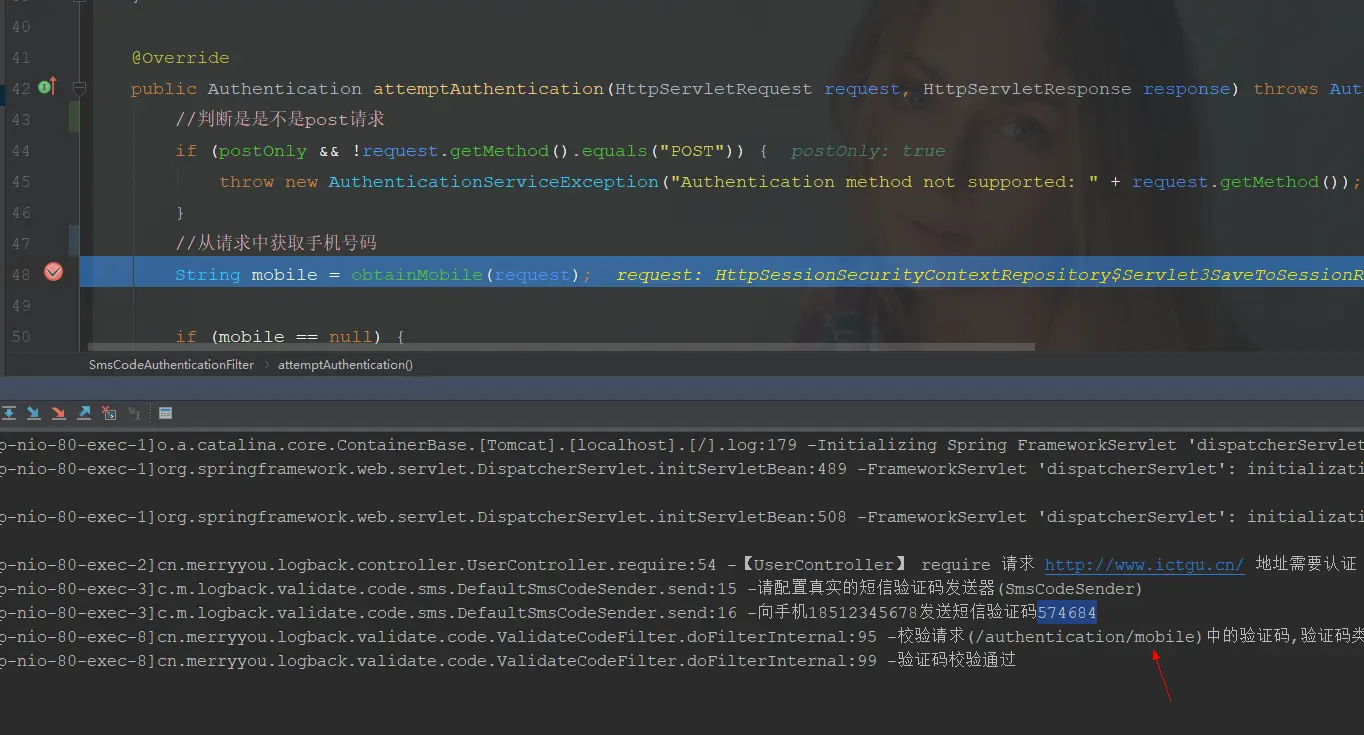Click the Drop Frame icon with red X
Screen dimensions: 1364x735
point(109,412)
